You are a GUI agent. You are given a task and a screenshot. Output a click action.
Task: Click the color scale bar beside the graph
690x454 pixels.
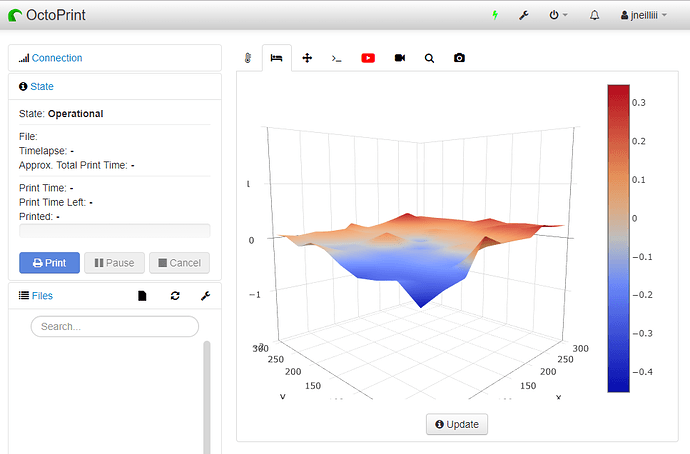click(x=619, y=238)
